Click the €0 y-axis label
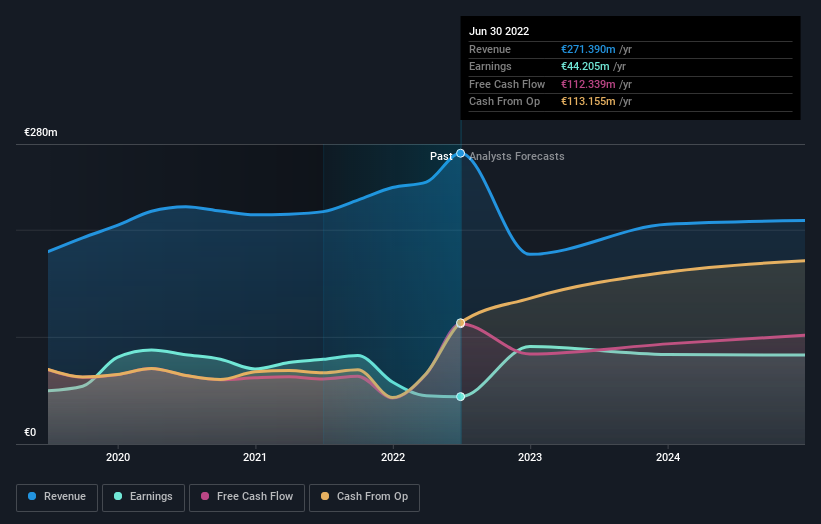This screenshot has height=524, width=821. click(30, 432)
